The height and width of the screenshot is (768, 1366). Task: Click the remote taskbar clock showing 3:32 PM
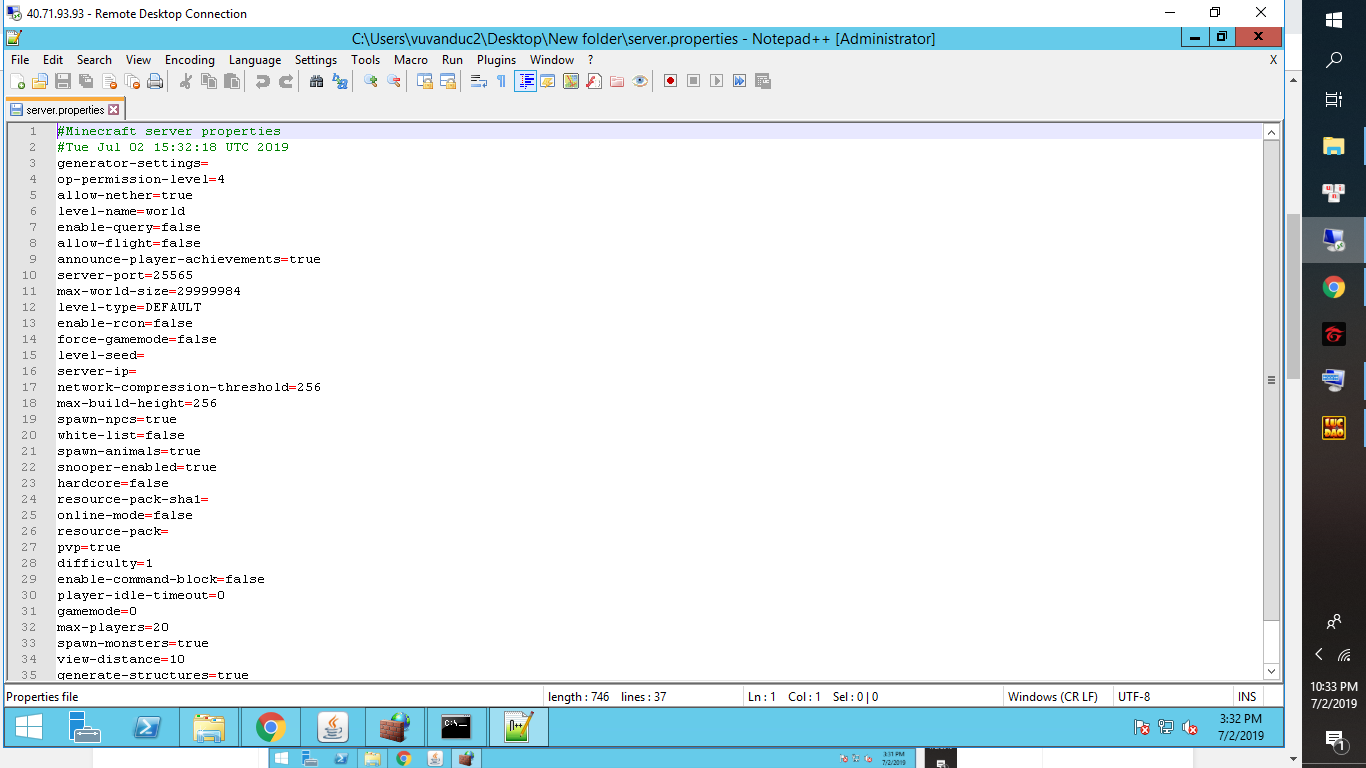tap(1241, 727)
